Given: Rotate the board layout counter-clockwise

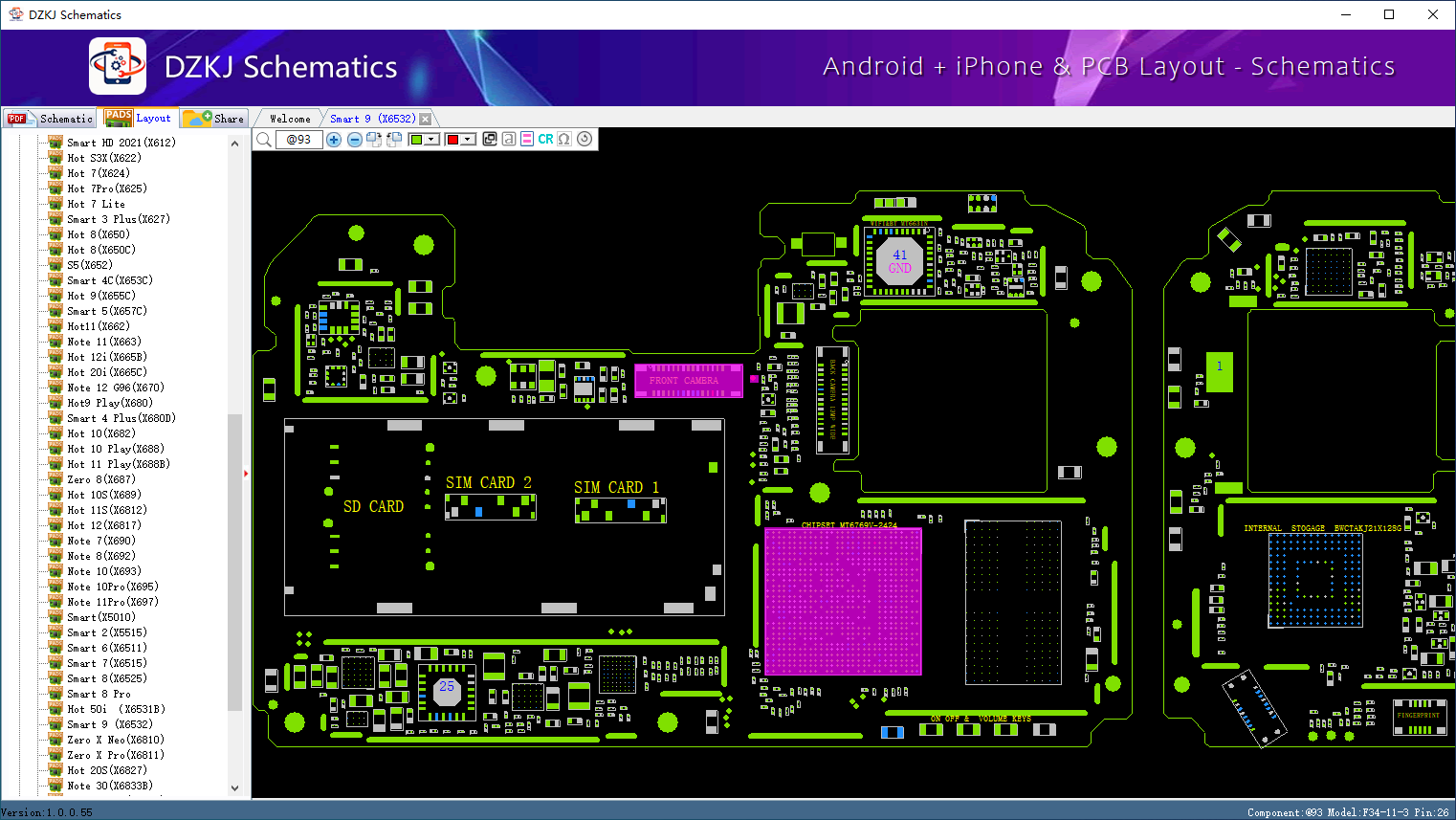Looking at the screenshot, I should pyautogui.click(x=392, y=140).
